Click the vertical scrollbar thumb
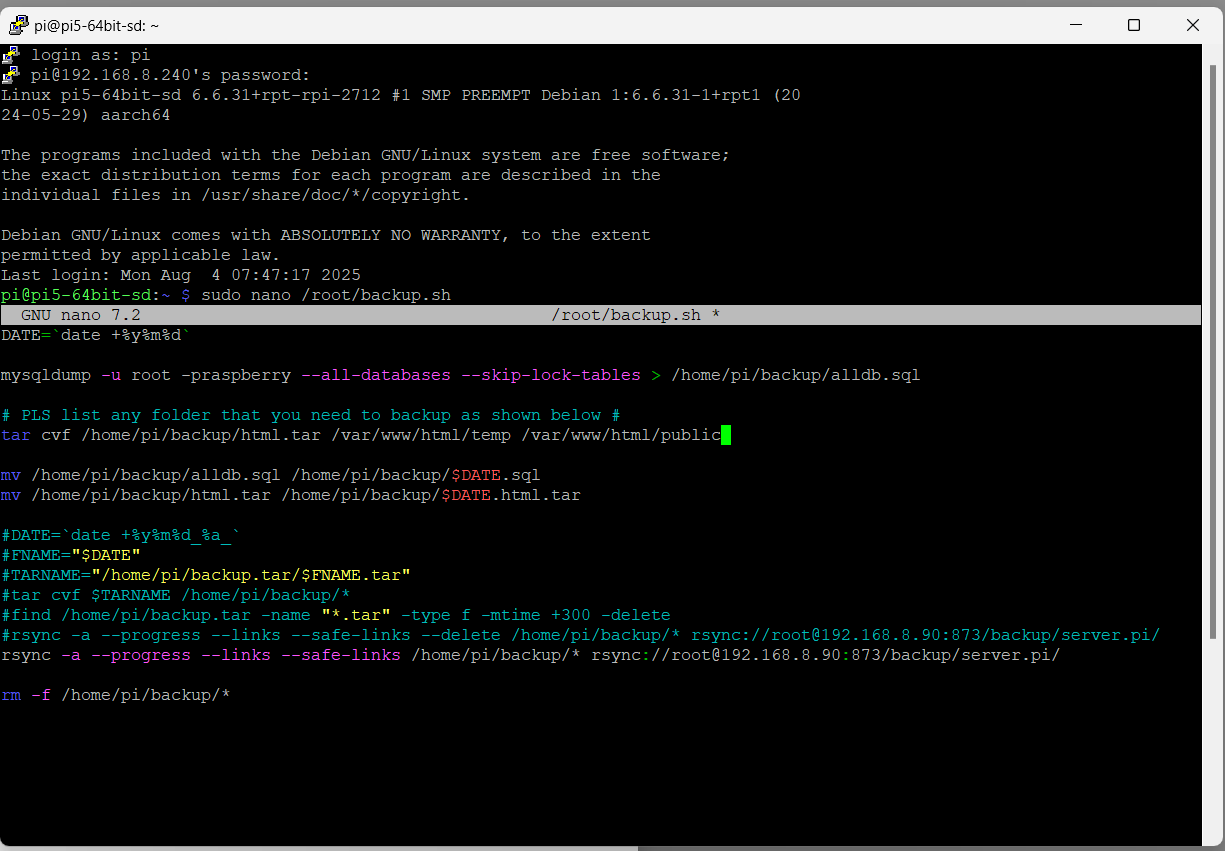The image size is (1225, 851). point(1213,350)
